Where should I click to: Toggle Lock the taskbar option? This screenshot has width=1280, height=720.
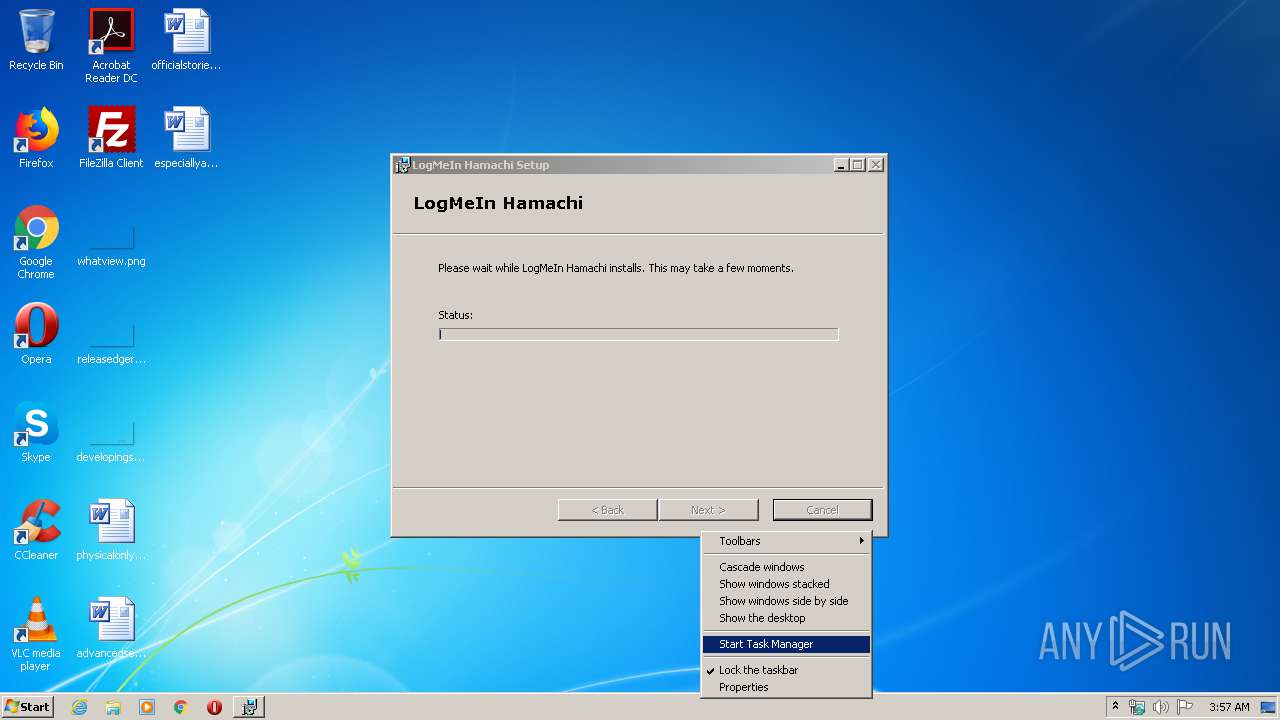pos(786,670)
